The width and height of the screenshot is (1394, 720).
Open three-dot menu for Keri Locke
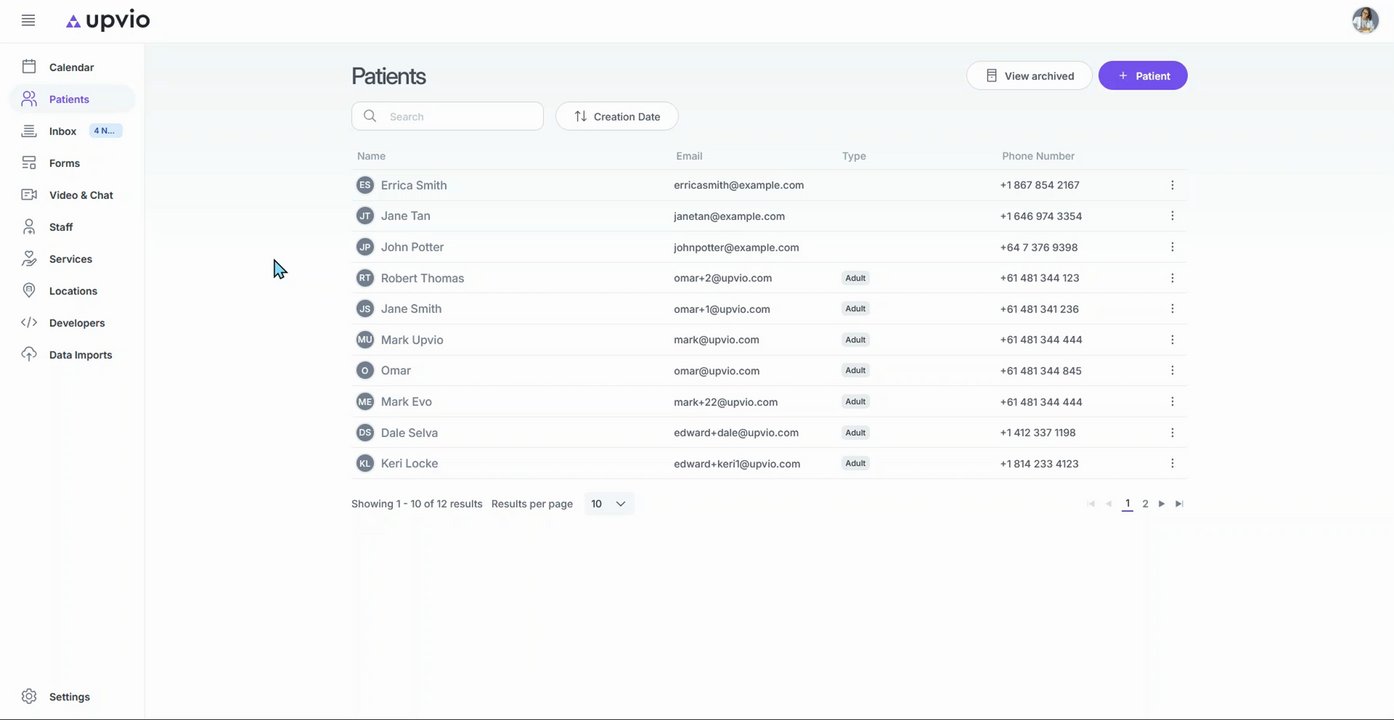(x=1172, y=463)
